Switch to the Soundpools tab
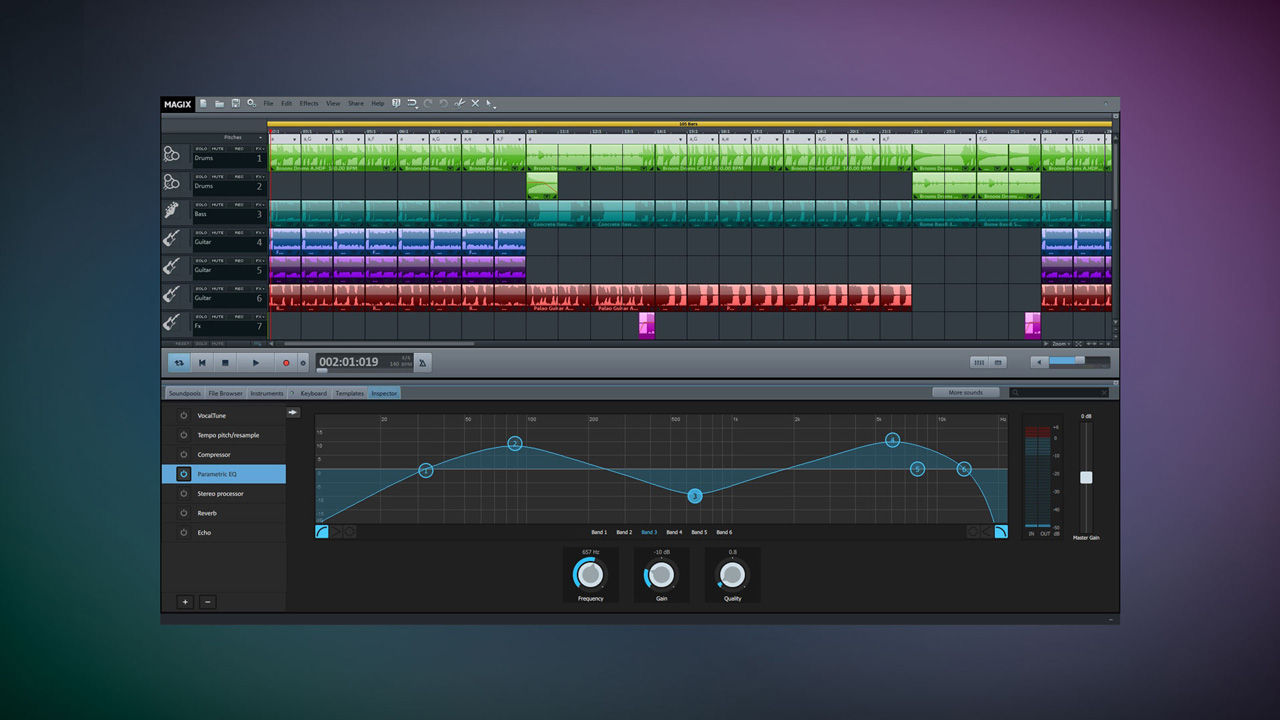This screenshot has width=1280, height=720. click(x=185, y=393)
